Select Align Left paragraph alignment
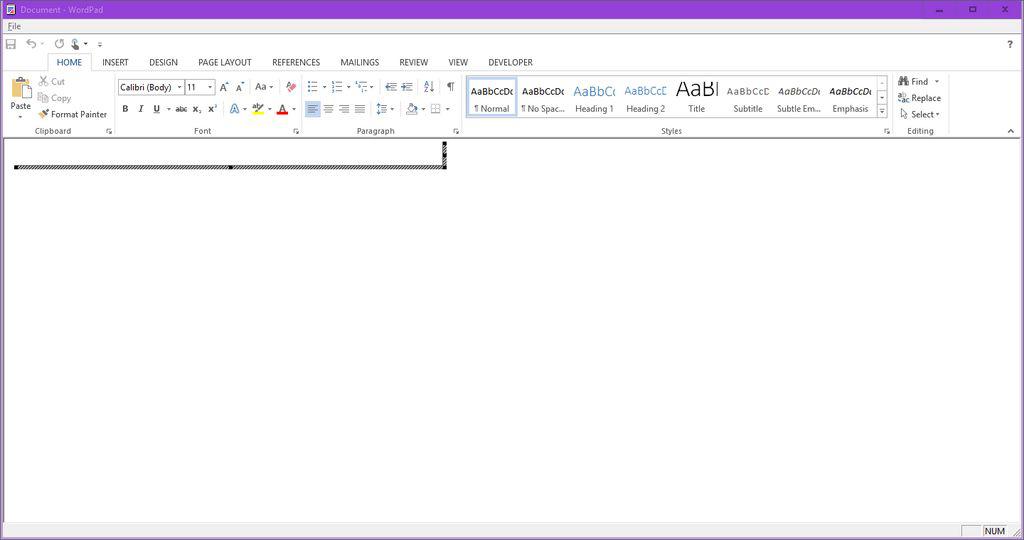 point(313,109)
